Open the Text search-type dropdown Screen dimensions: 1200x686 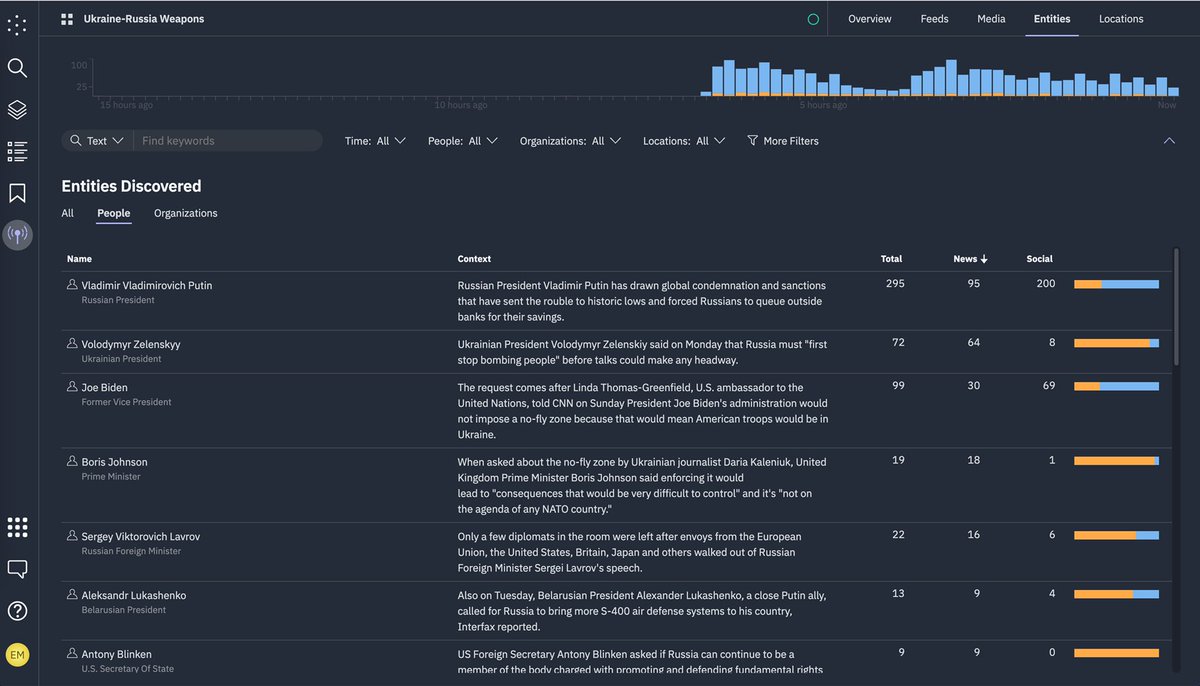(x=97, y=141)
